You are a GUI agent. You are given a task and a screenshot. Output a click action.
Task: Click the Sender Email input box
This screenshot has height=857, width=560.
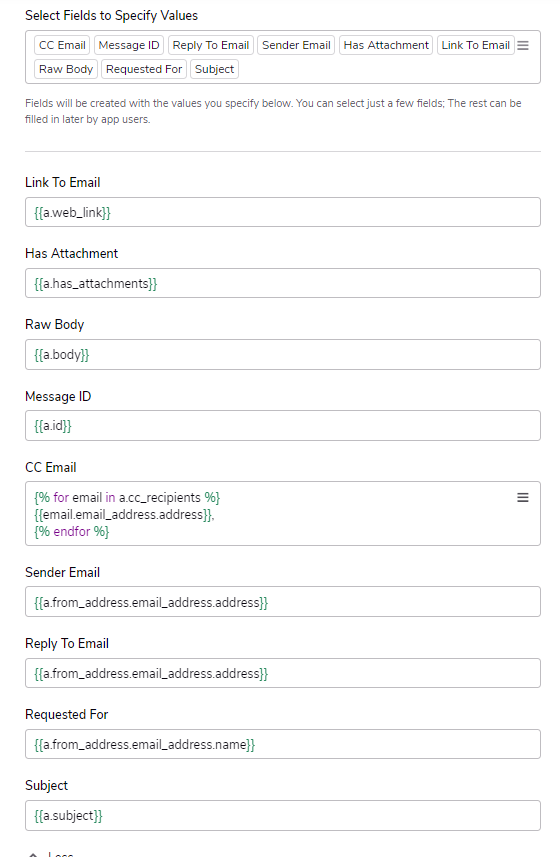pos(283,602)
